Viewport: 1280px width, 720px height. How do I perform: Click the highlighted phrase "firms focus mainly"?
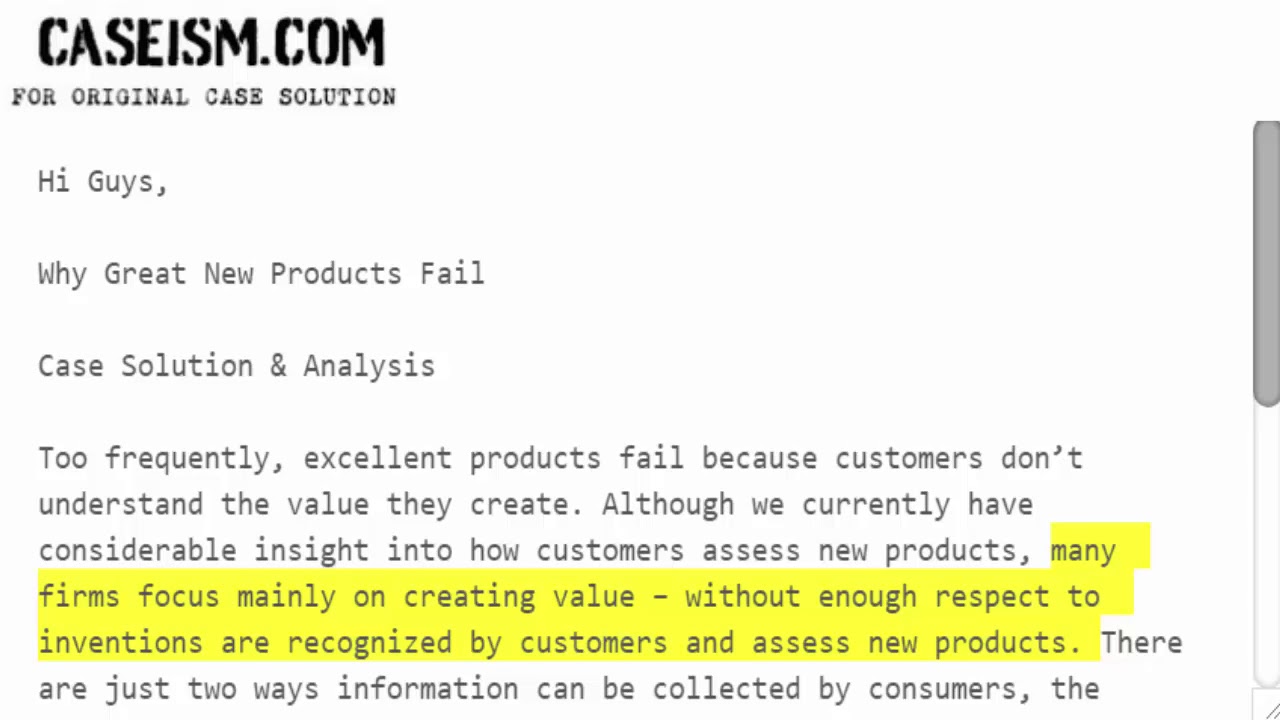(x=187, y=596)
